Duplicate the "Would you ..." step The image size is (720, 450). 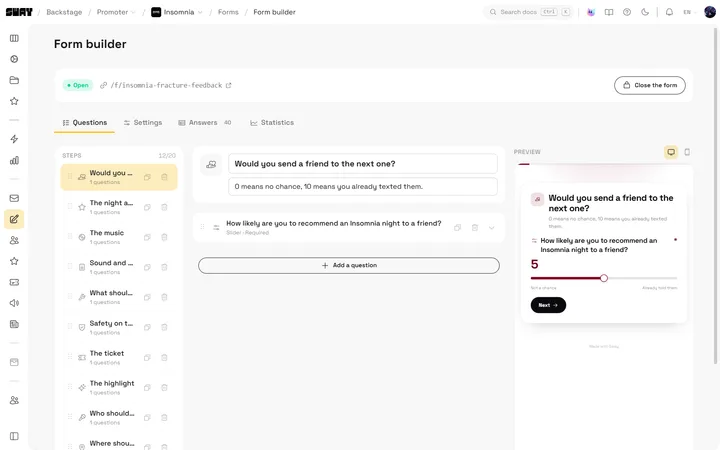coord(147,177)
